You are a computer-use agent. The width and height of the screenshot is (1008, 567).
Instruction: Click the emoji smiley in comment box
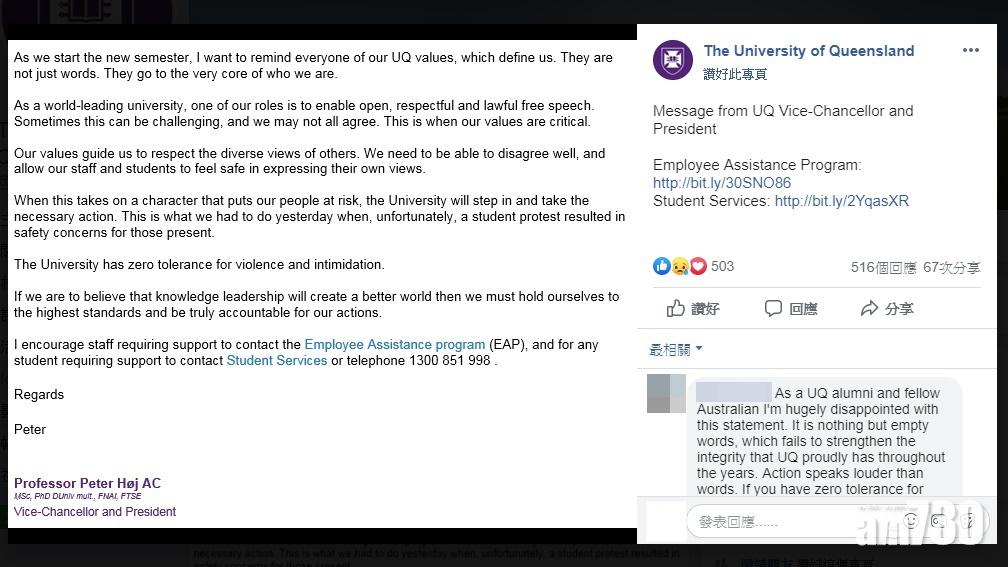pyautogui.click(x=911, y=521)
